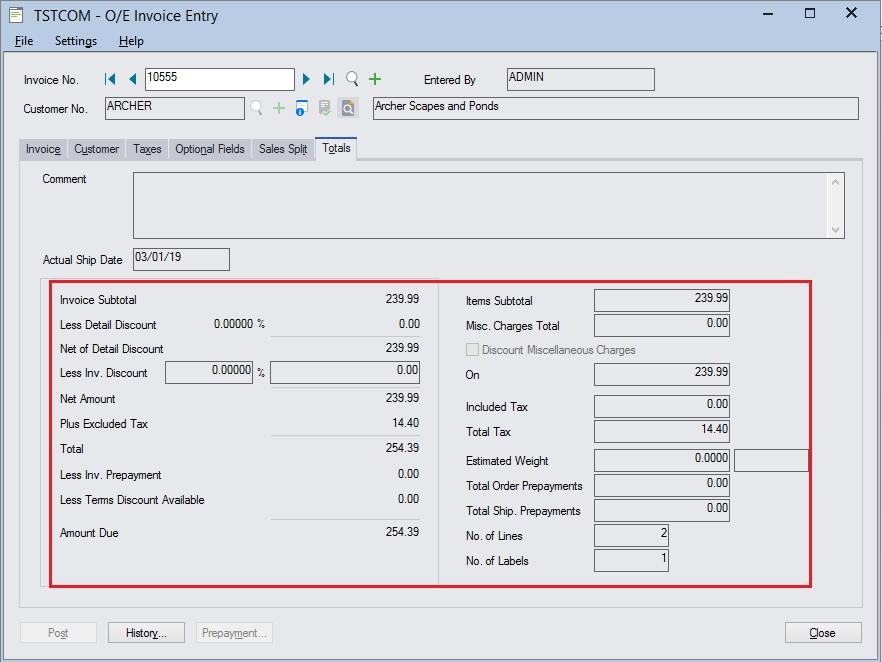Click the Estimated Weight unit field
Viewport: 882px width, 662px height.
tap(771, 460)
